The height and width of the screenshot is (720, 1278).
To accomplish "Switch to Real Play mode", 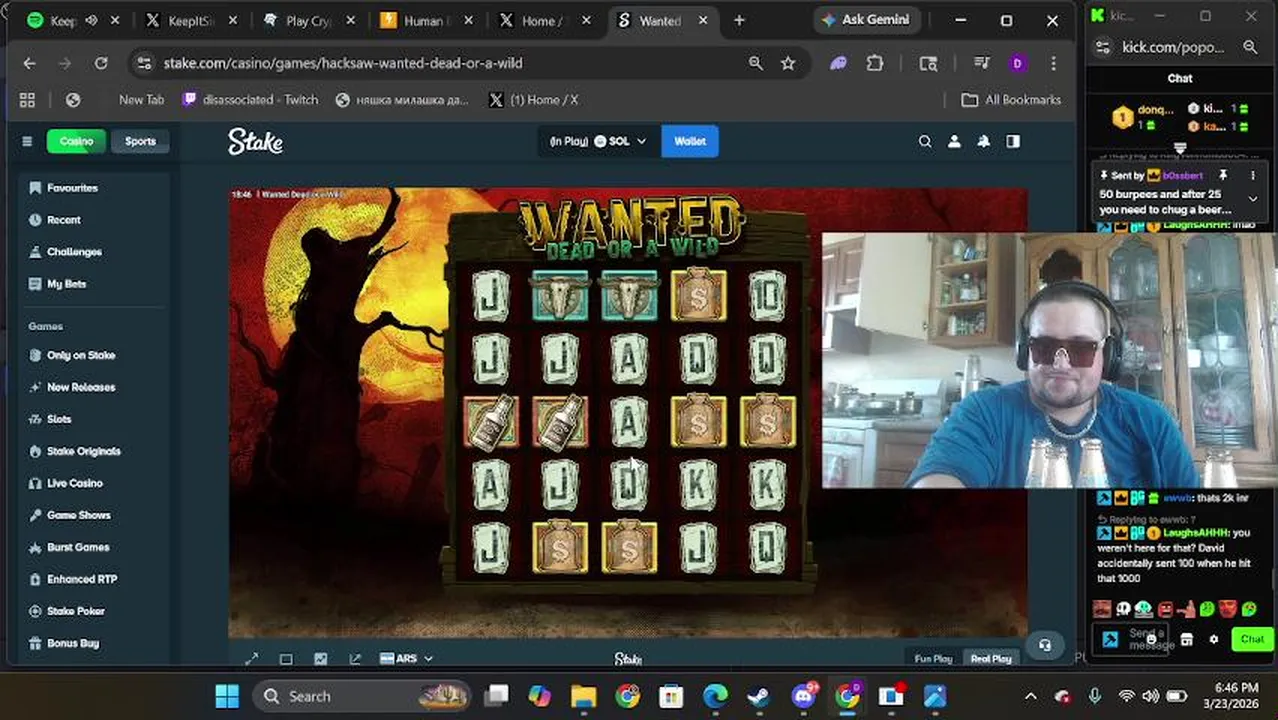I will [x=991, y=658].
